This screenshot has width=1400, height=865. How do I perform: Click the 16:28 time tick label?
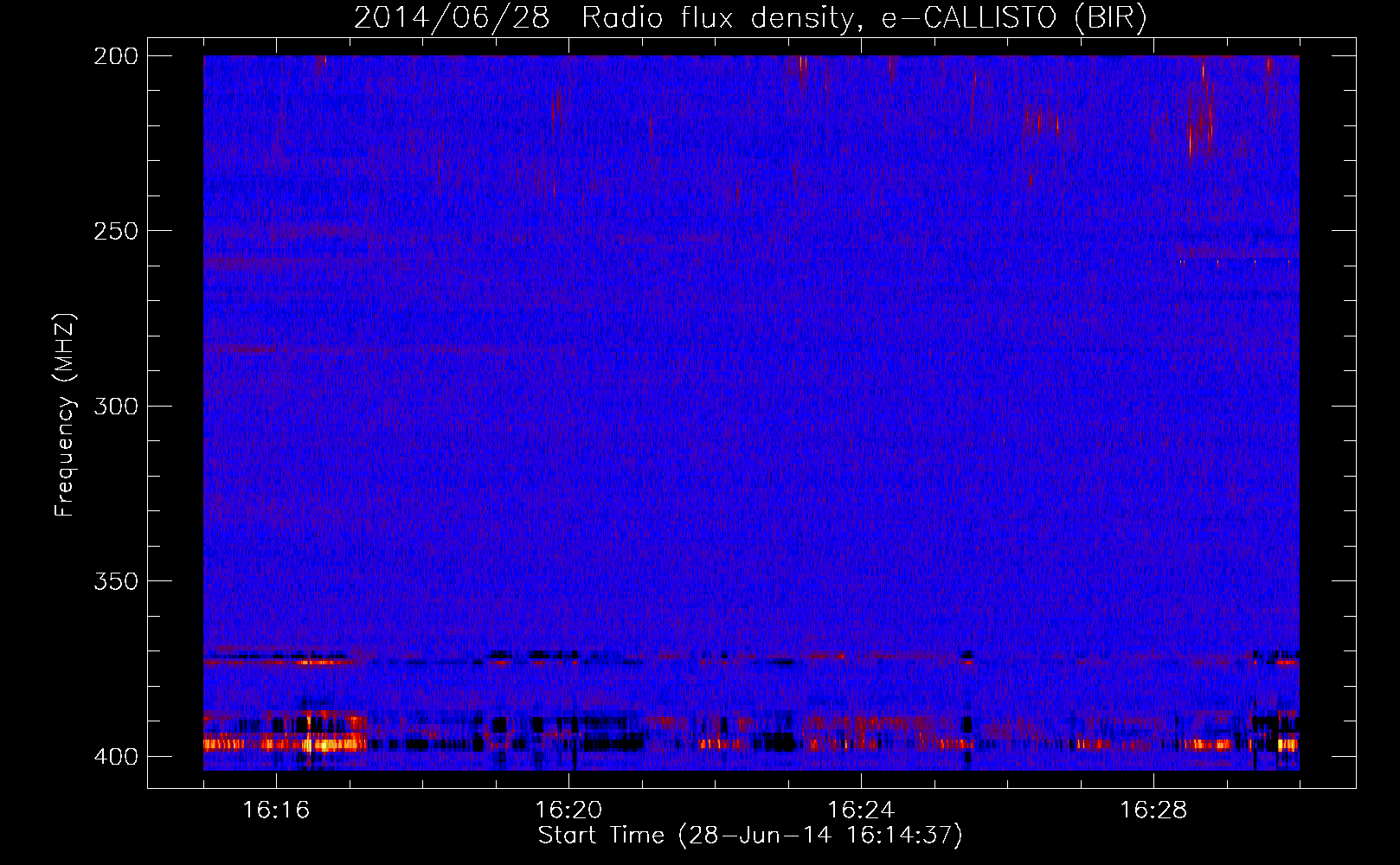tap(1153, 811)
